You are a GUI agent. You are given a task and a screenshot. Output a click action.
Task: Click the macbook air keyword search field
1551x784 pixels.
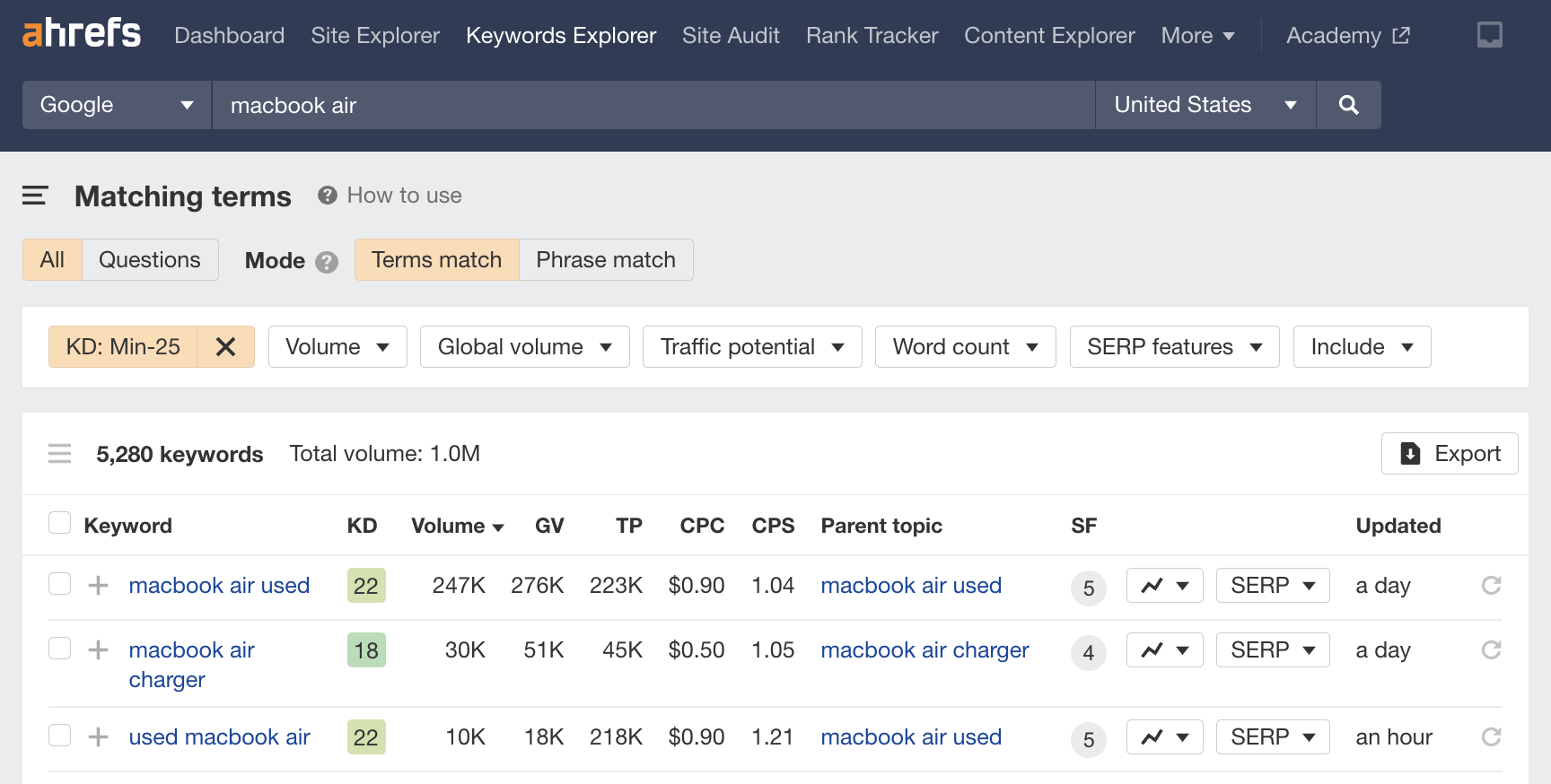653,105
